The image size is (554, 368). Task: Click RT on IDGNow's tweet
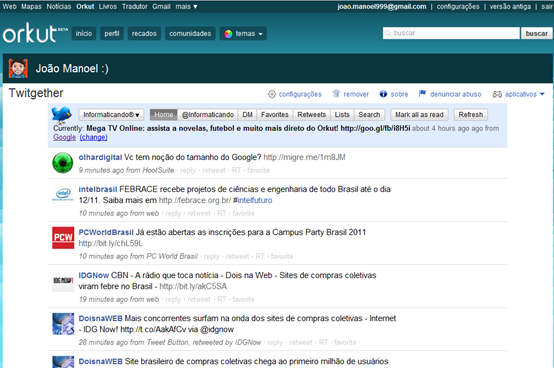pyautogui.click(x=222, y=299)
